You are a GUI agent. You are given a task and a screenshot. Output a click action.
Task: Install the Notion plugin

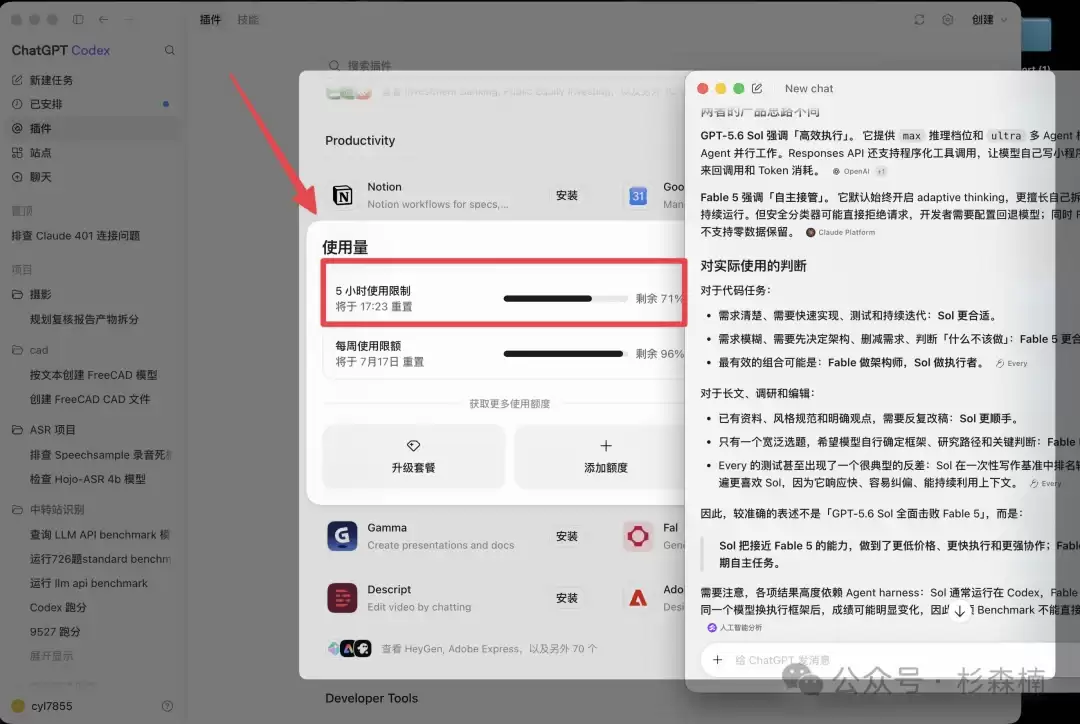(567, 196)
